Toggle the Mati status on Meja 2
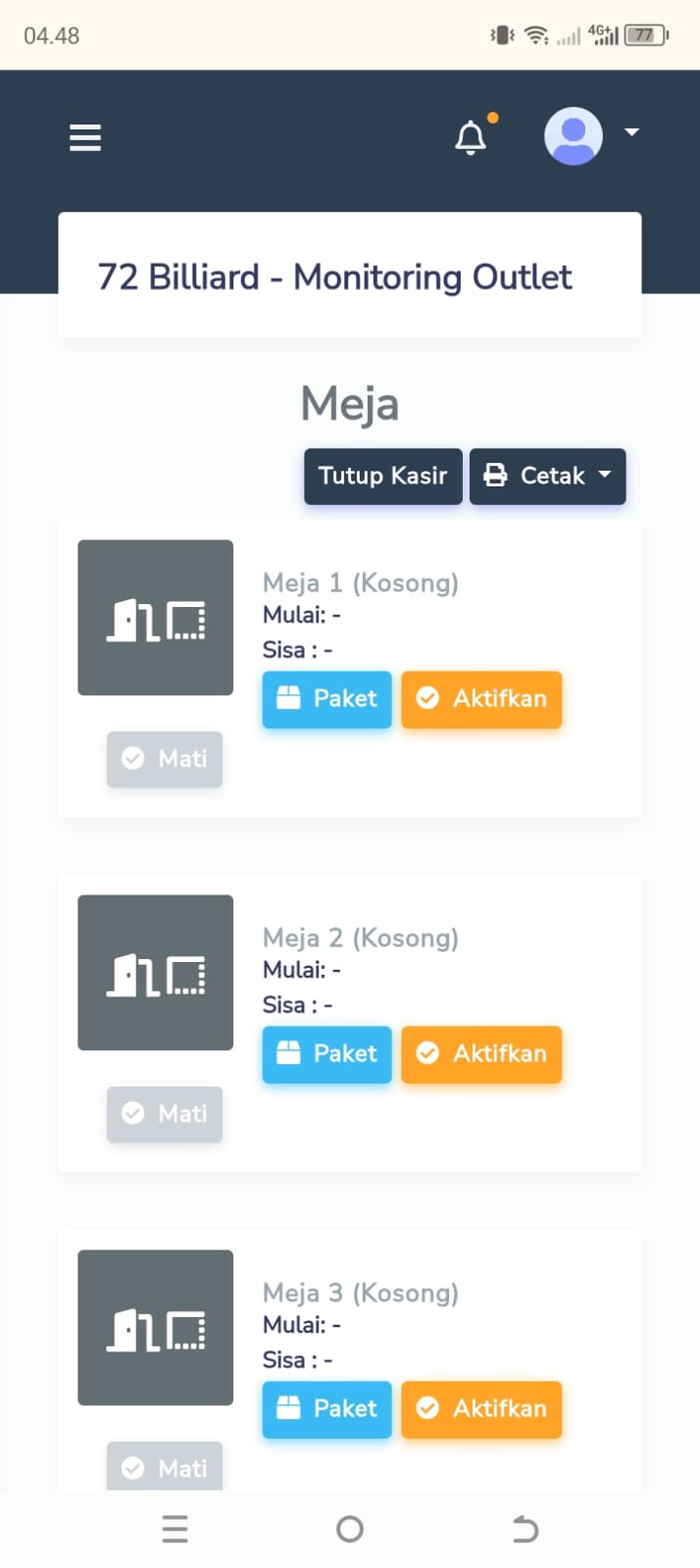 pos(165,1114)
